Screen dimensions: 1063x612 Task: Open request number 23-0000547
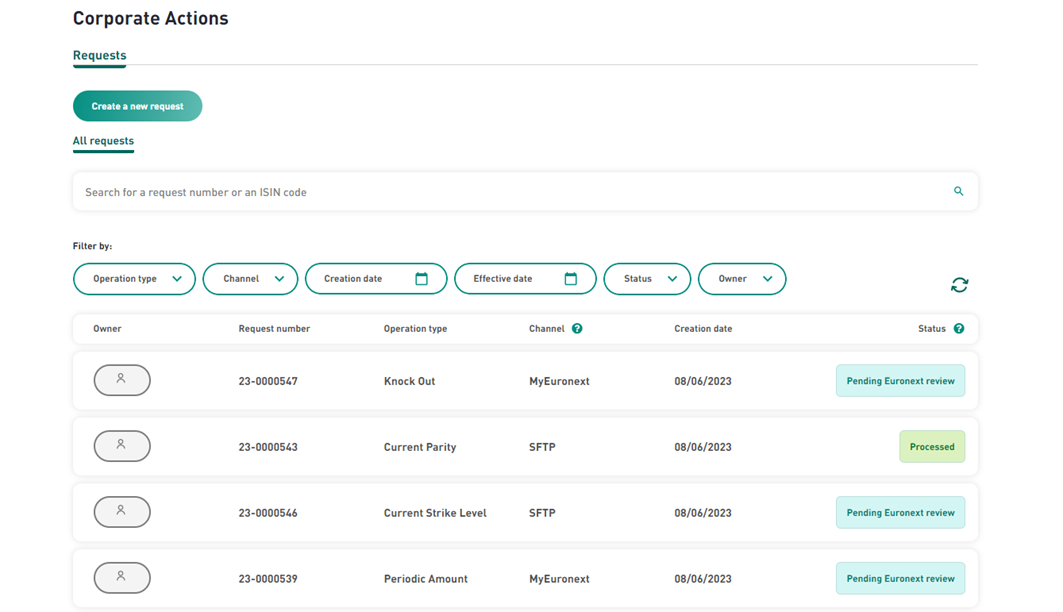pyautogui.click(x=268, y=381)
